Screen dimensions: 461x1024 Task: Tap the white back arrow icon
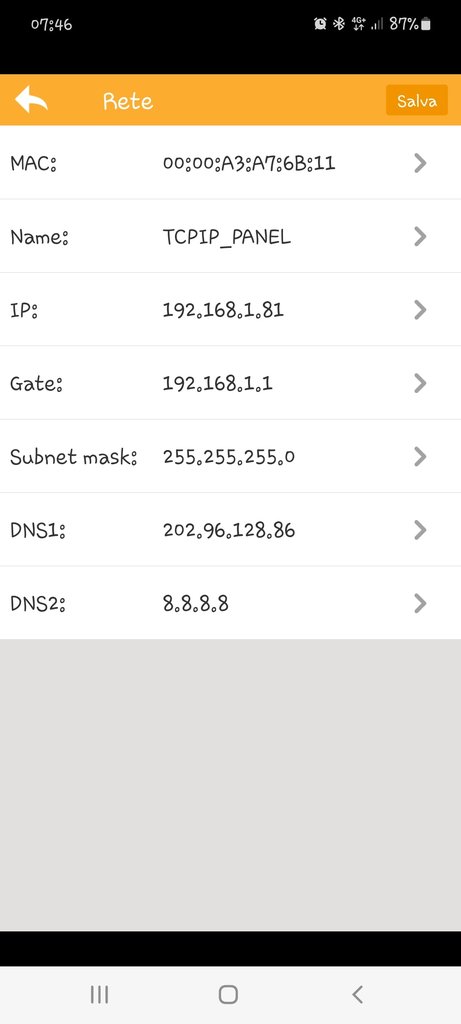(x=31, y=100)
